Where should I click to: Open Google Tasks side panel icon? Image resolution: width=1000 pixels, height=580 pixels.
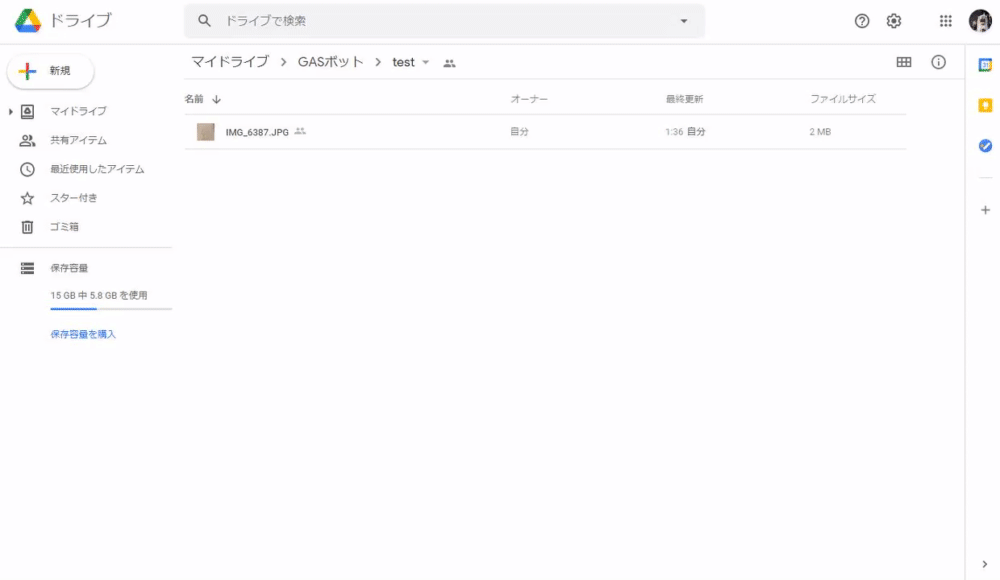tap(985, 145)
